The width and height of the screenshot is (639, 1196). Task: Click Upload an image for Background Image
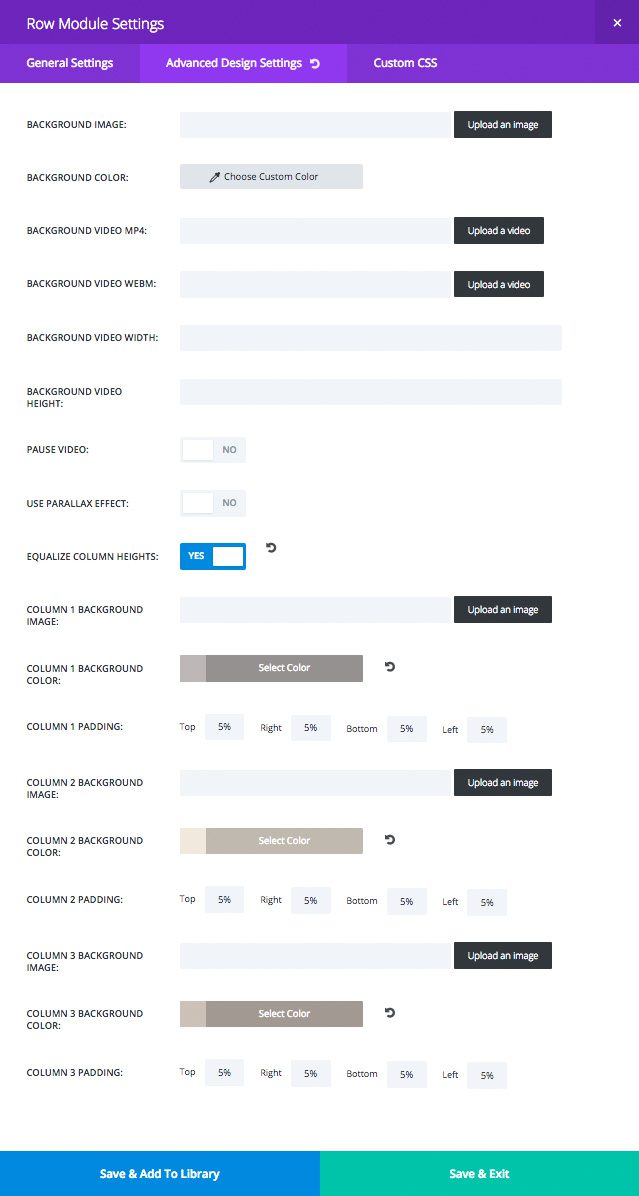pos(503,125)
